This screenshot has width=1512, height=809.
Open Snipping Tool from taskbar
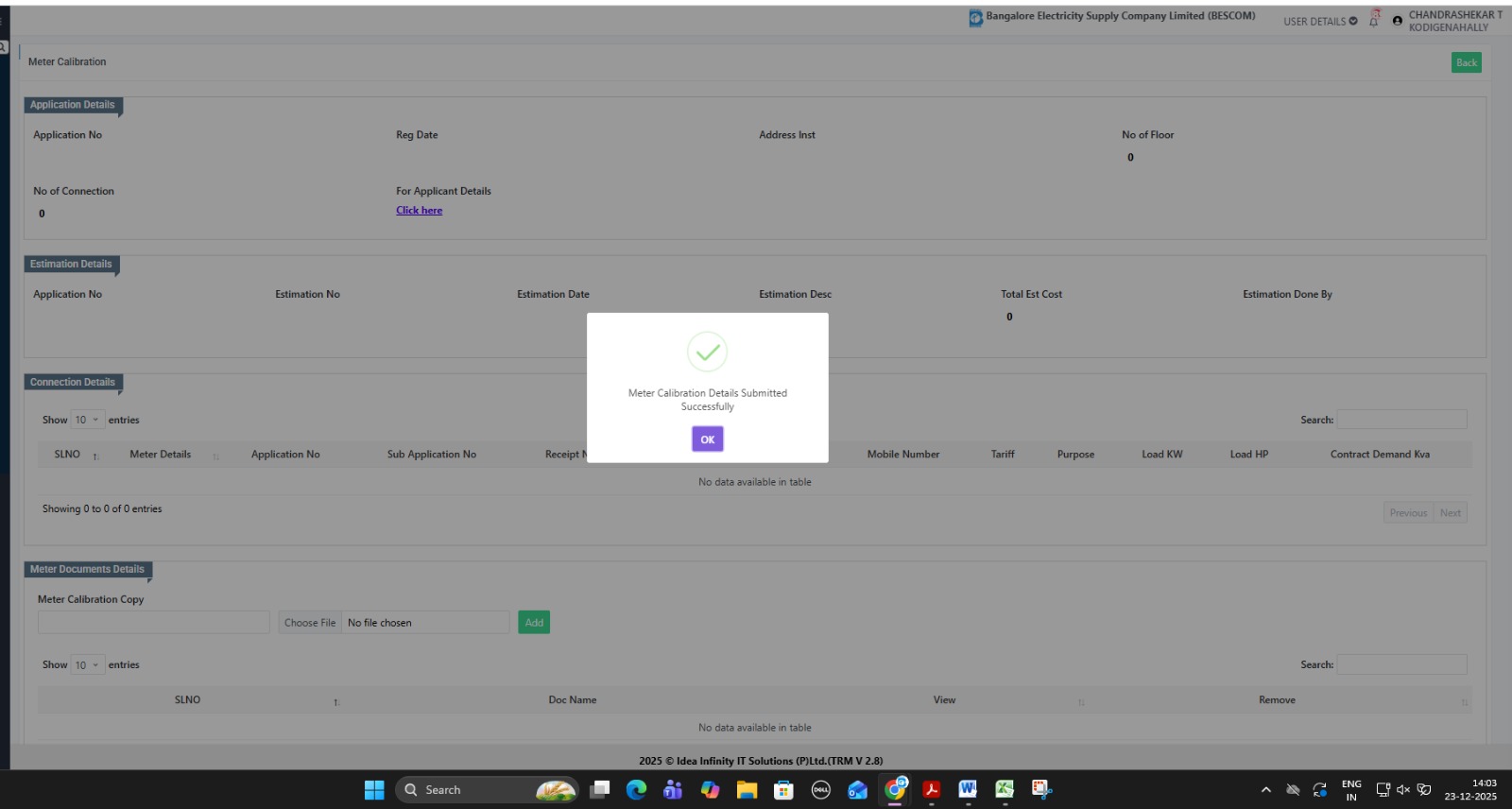pos(1041,790)
